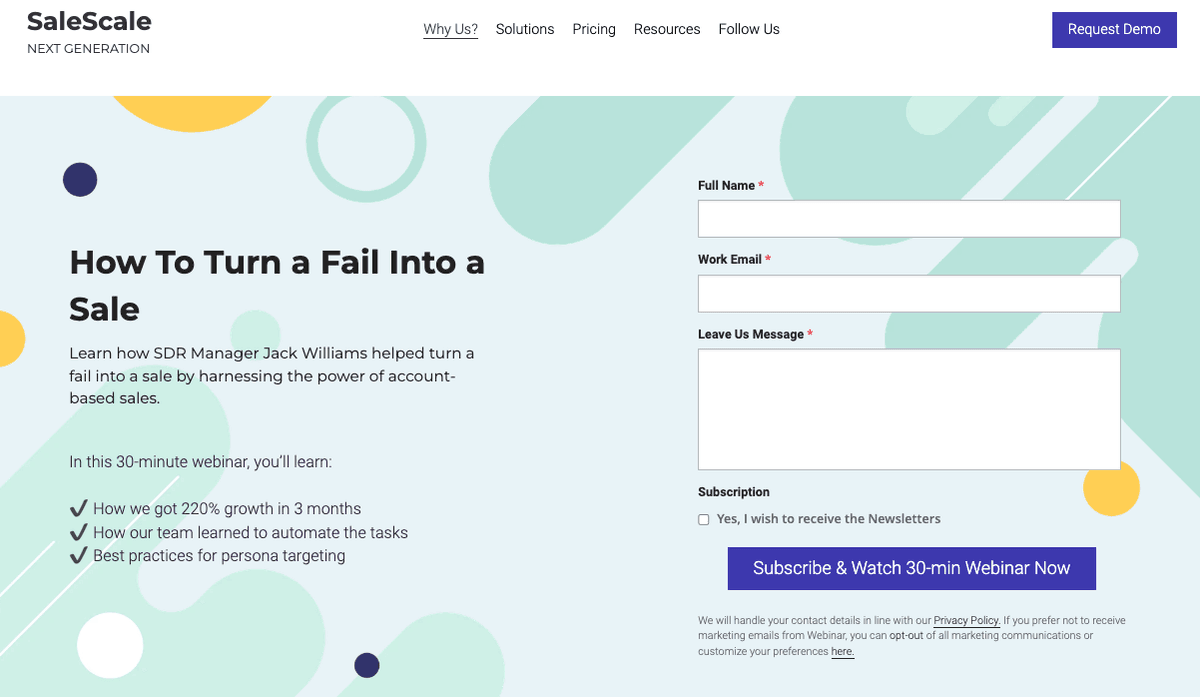Screen dimensions: 1200x697
Task: Open the Solutions menu item
Action: pyautogui.click(x=525, y=29)
